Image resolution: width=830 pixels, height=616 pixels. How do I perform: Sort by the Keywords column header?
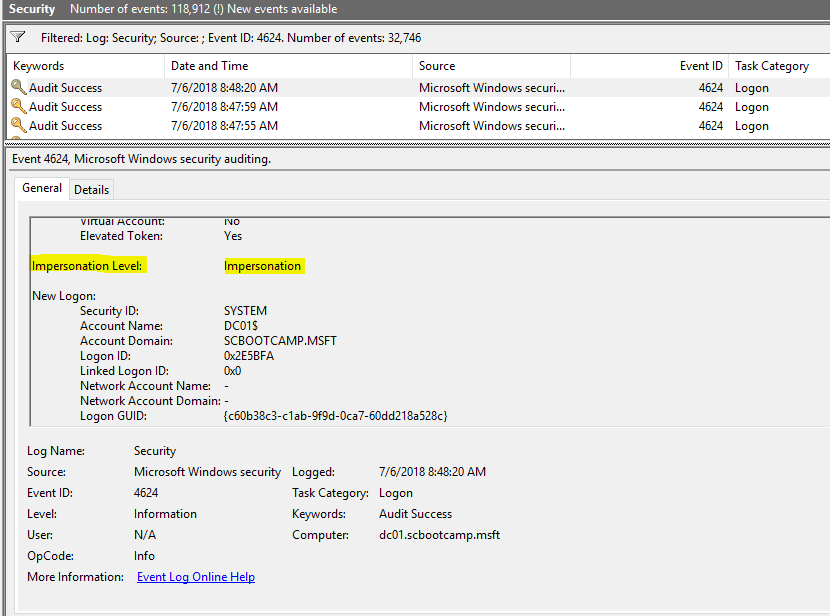(x=85, y=66)
